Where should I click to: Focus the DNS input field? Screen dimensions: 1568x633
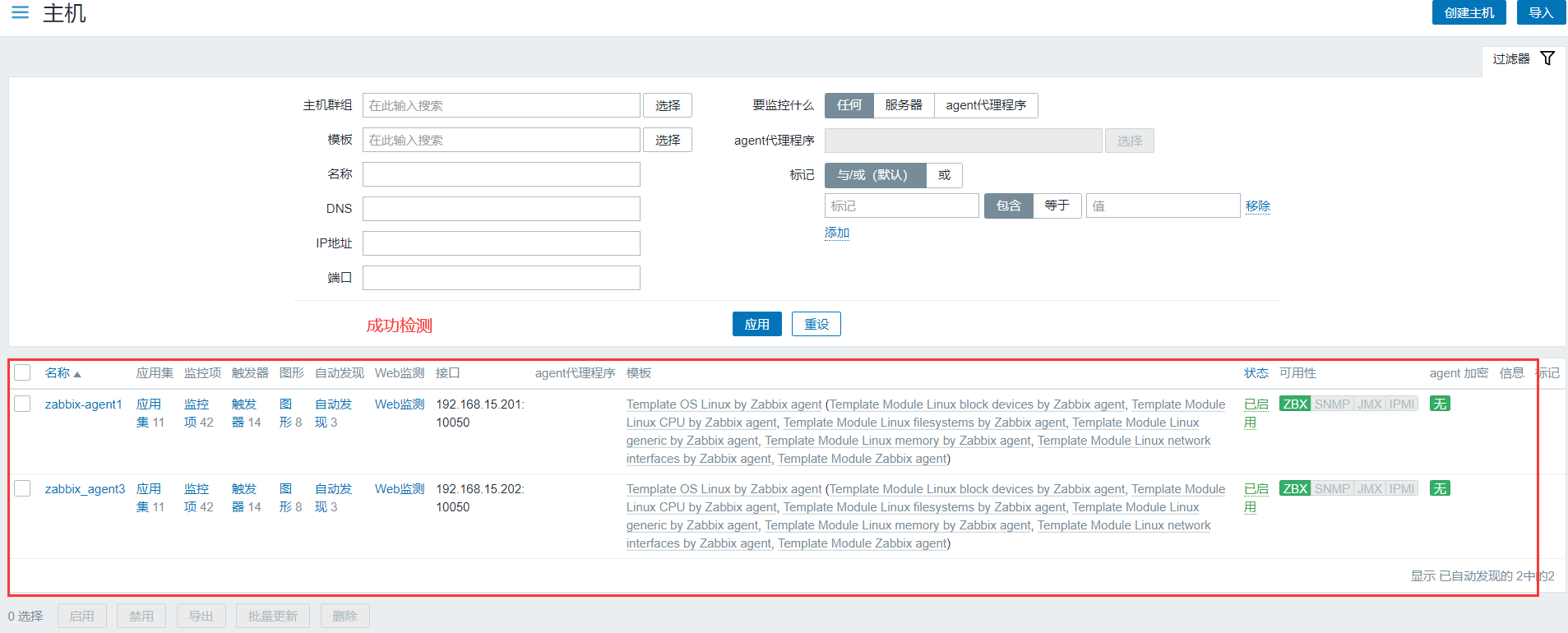[502, 209]
